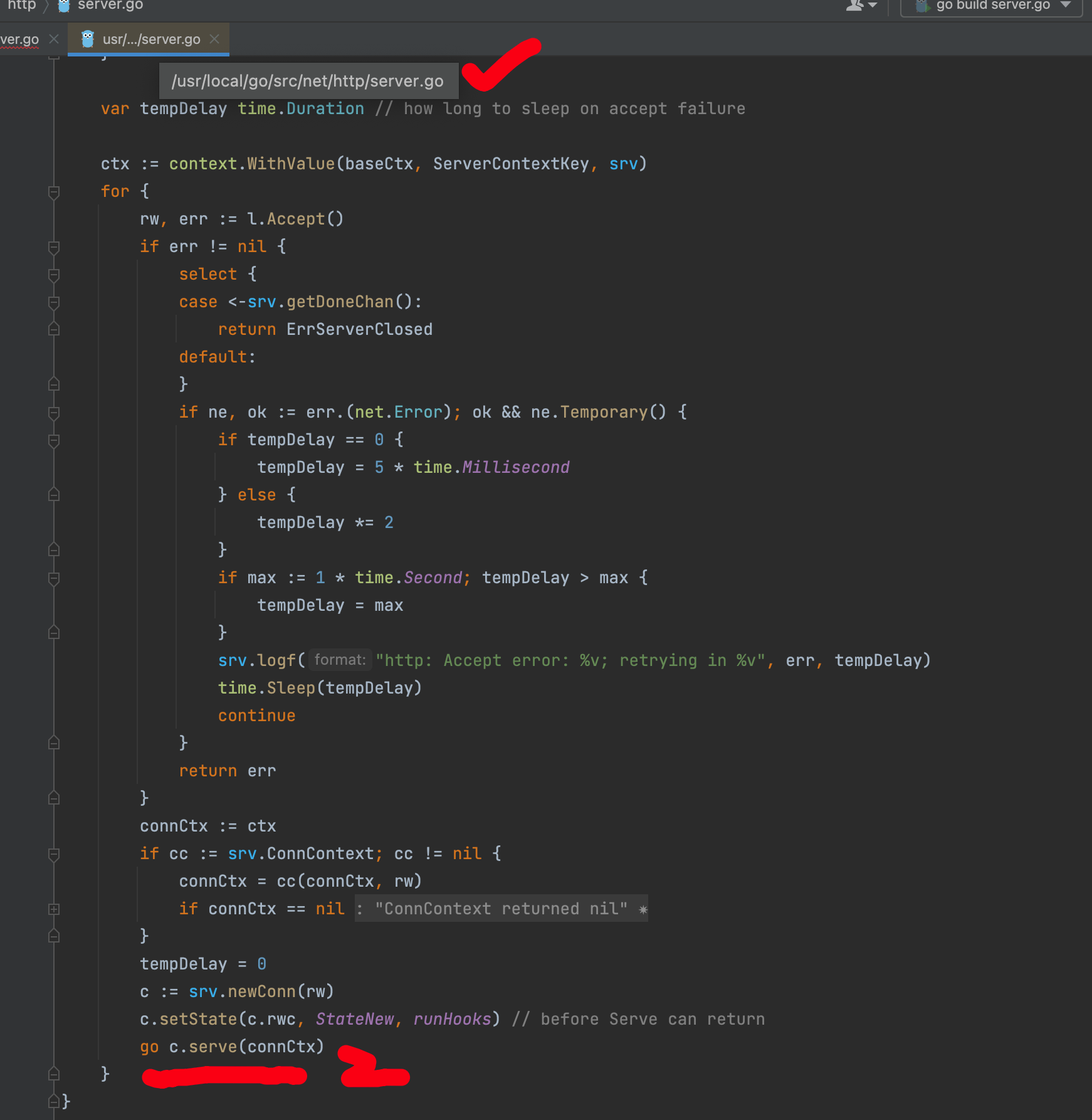The width and height of the screenshot is (1092, 1120).
Task: Click the http breadcrumb item
Action: 22,6
